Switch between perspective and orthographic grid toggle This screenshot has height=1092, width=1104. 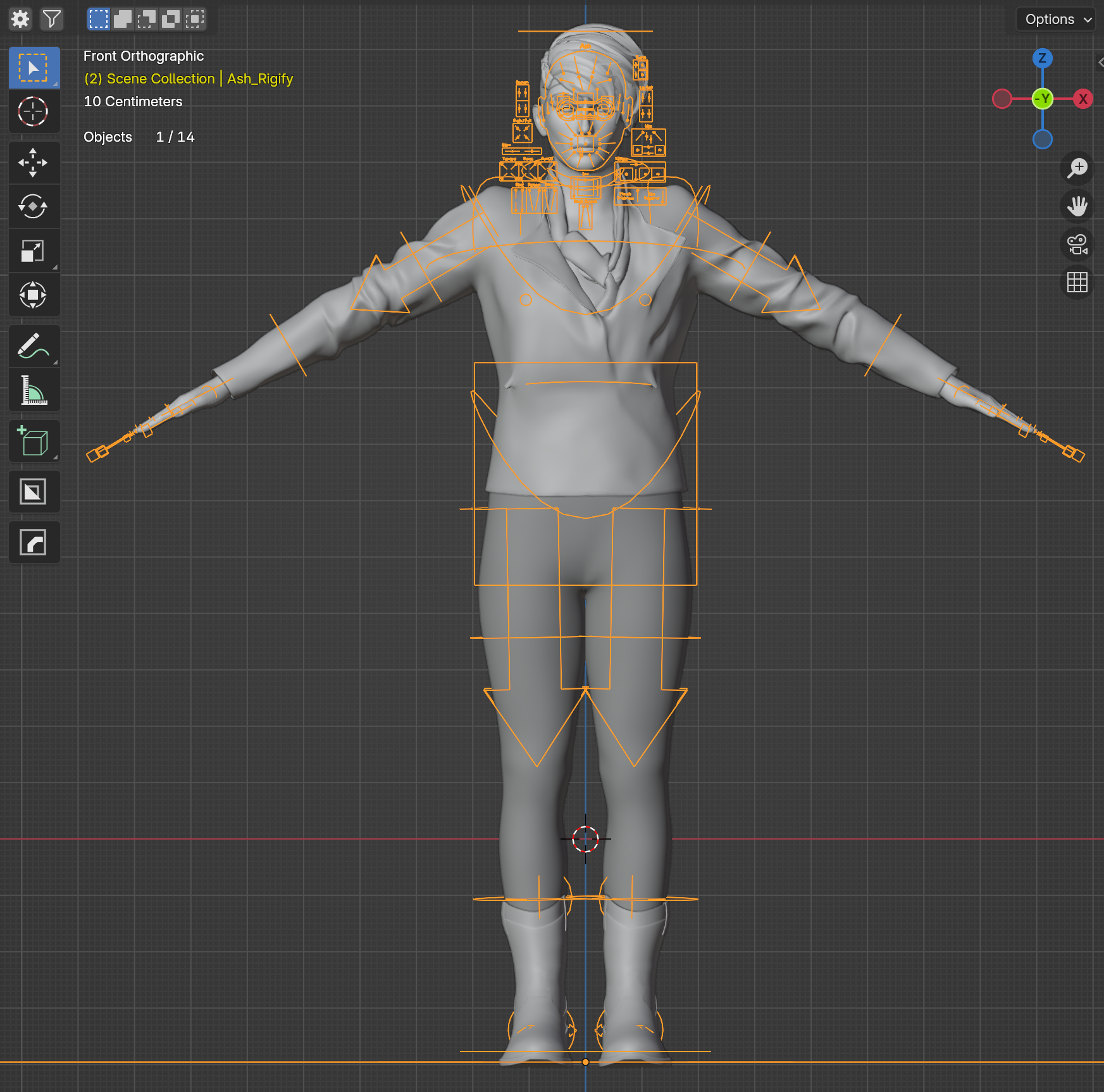pyautogui.click(x=1077, y=282)
